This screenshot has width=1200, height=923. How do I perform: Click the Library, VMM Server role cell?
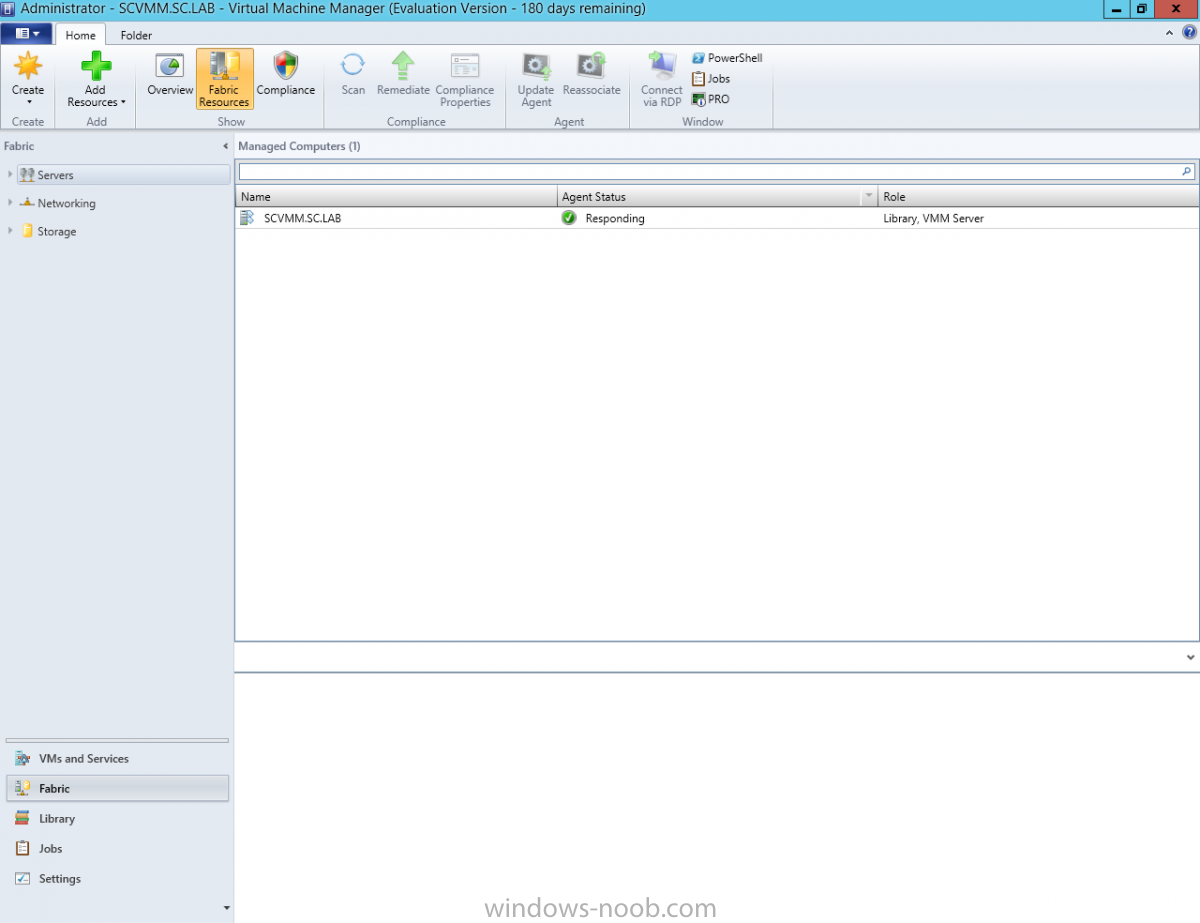(x=933, y=218)
